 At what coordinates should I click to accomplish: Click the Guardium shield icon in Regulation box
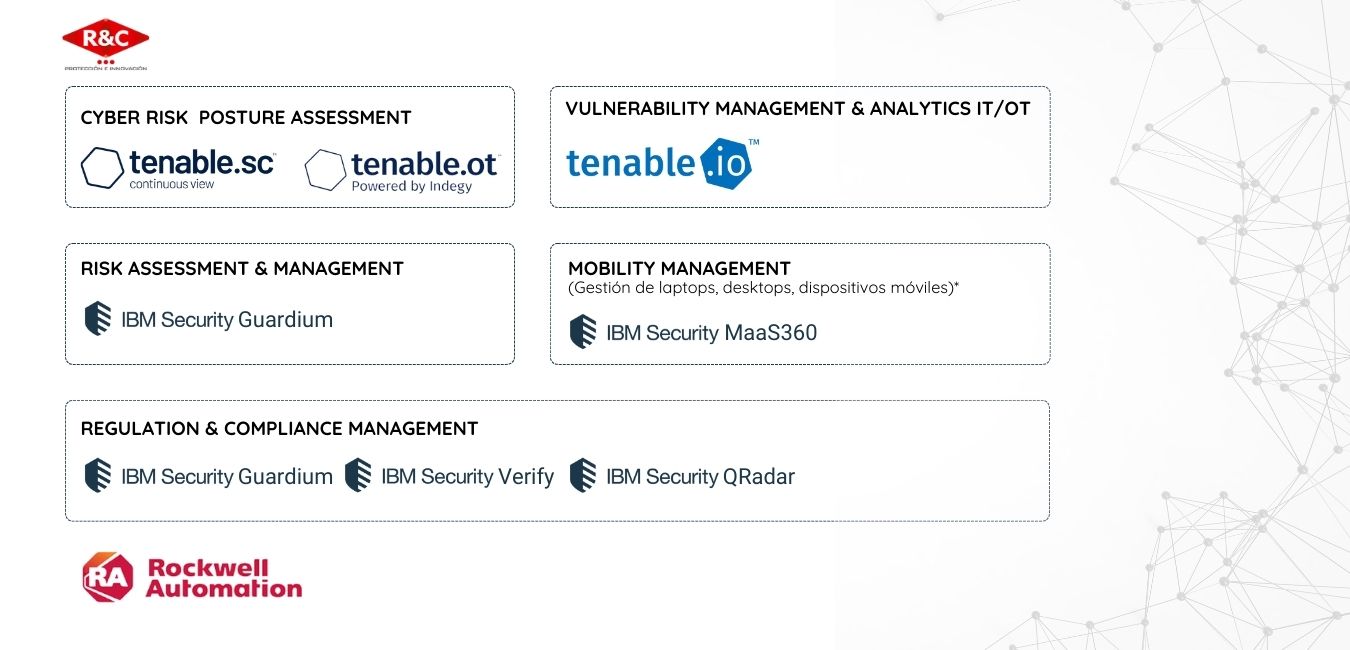(x=98, y=475)
